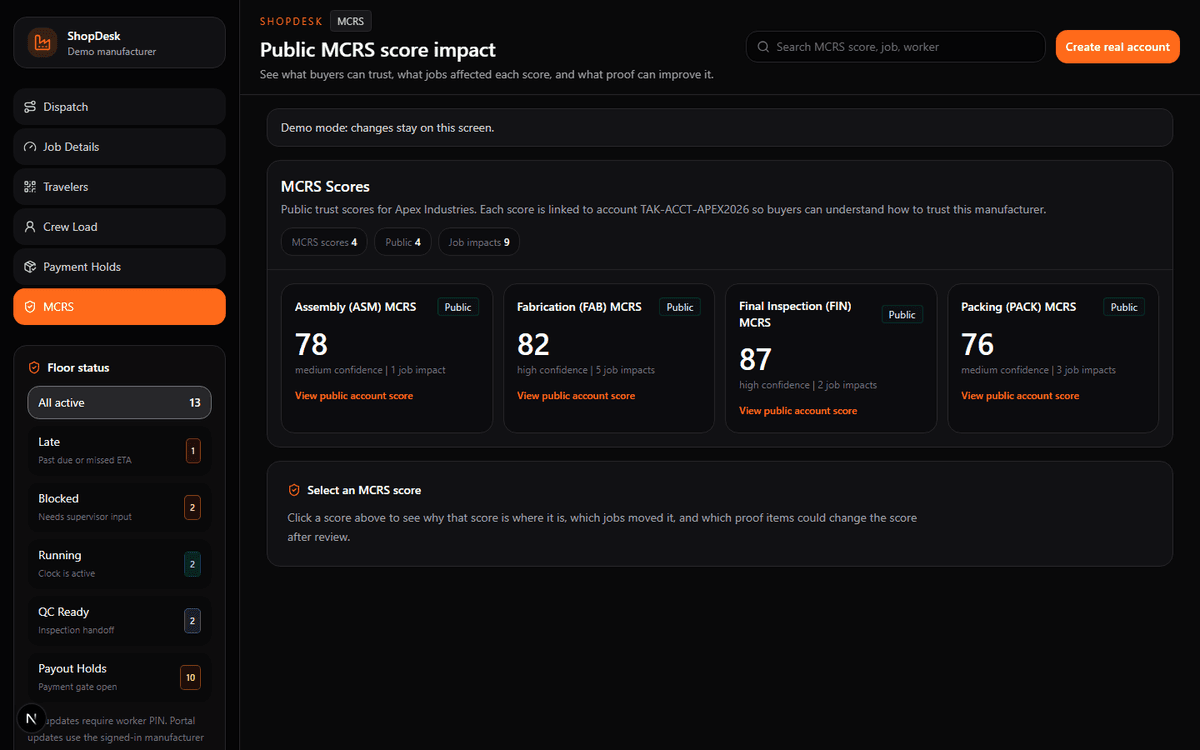Image resolution: width=1200 pixels, height=750 pixels.
Task: Open the Fabrication (FAB) MCRS card
Action: tap(609, 358)
